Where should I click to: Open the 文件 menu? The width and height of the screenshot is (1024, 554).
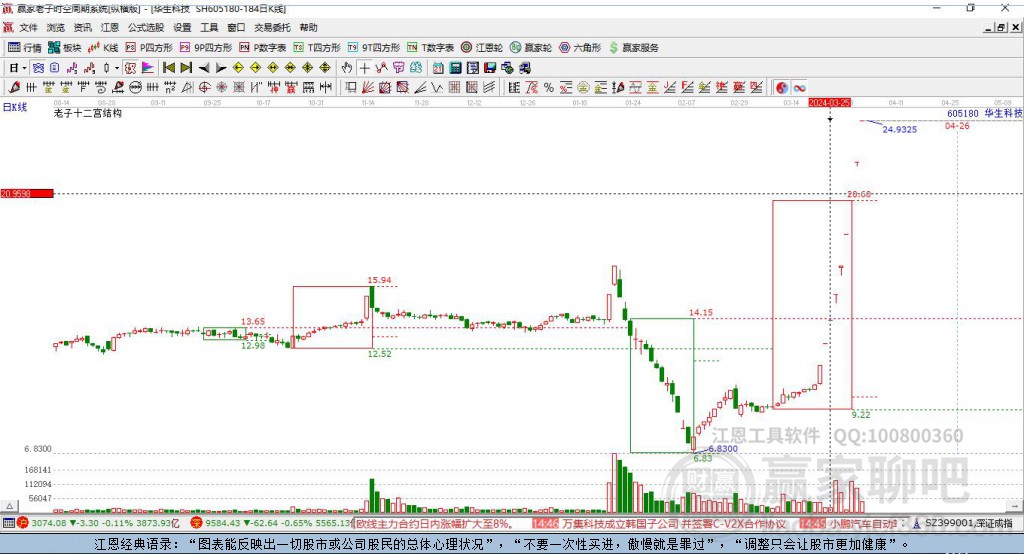(x=28, y=27)
